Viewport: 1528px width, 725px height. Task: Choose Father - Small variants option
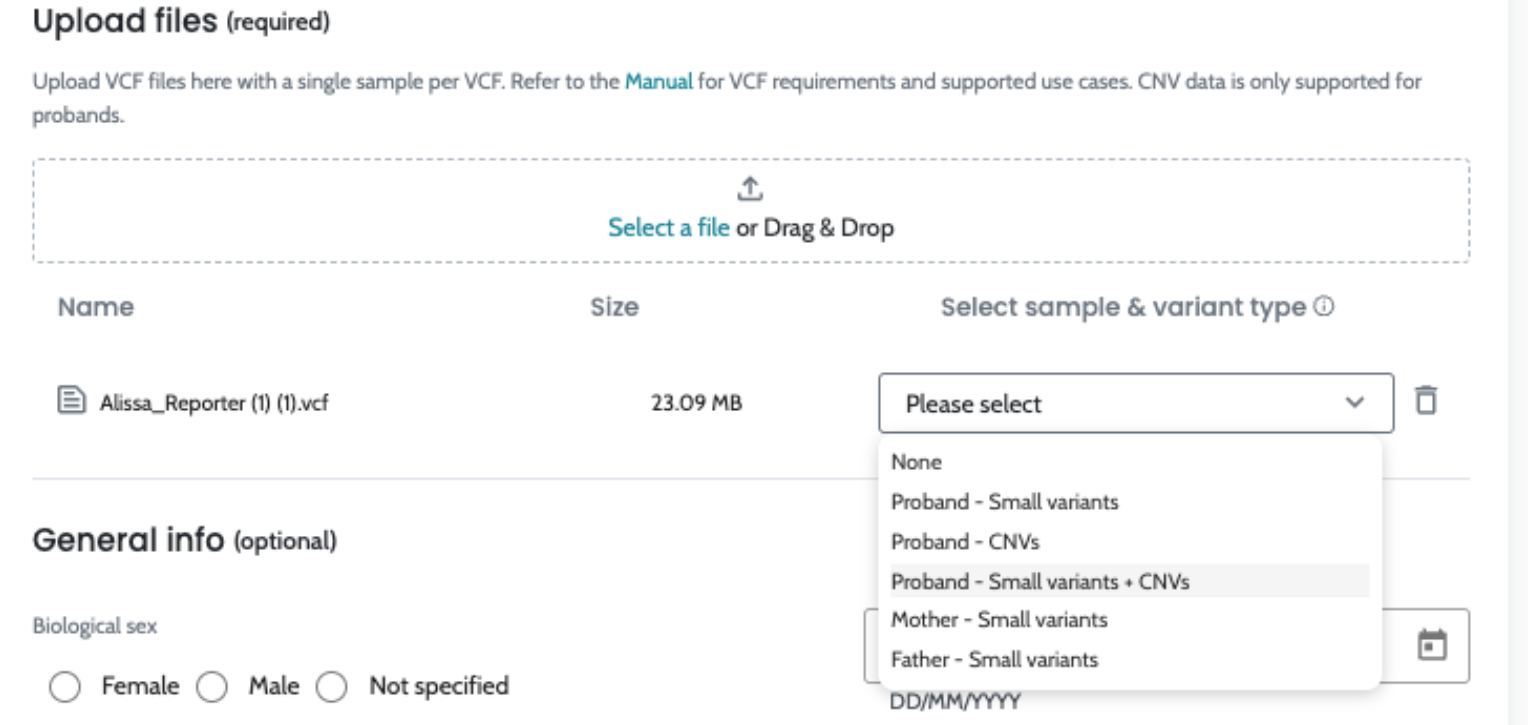pyautogui.click(x=994, y=660)
